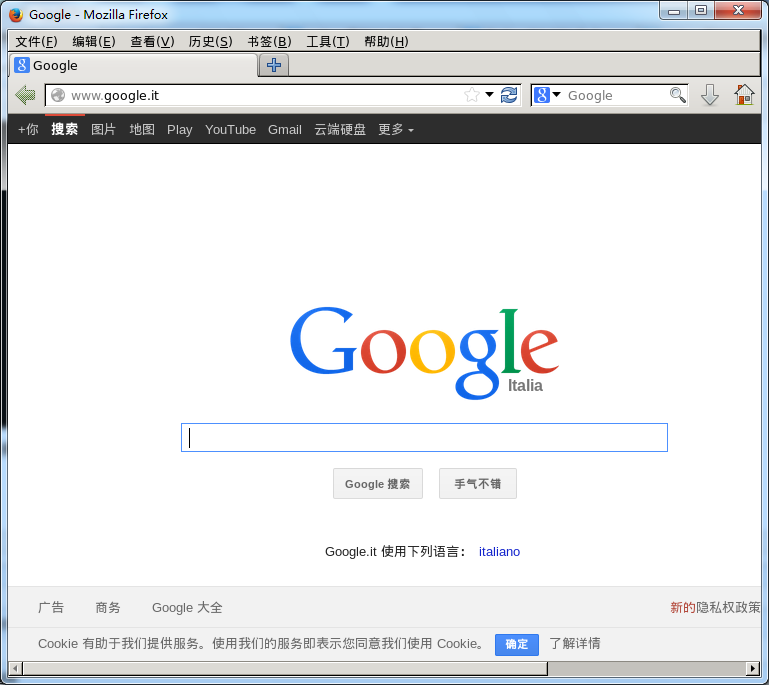Open Gmail in the Google bar
This screenshot has height=685, width=769.
click(284, 129)
